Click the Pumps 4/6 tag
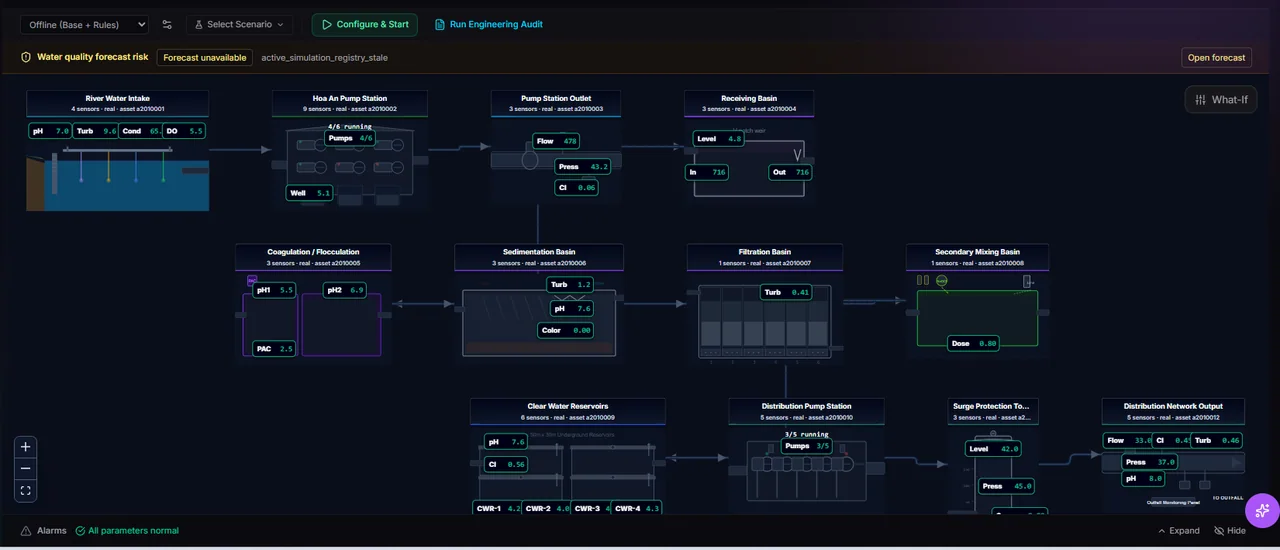This screenshot has height=550, width=1280. [x=350, y=138]
